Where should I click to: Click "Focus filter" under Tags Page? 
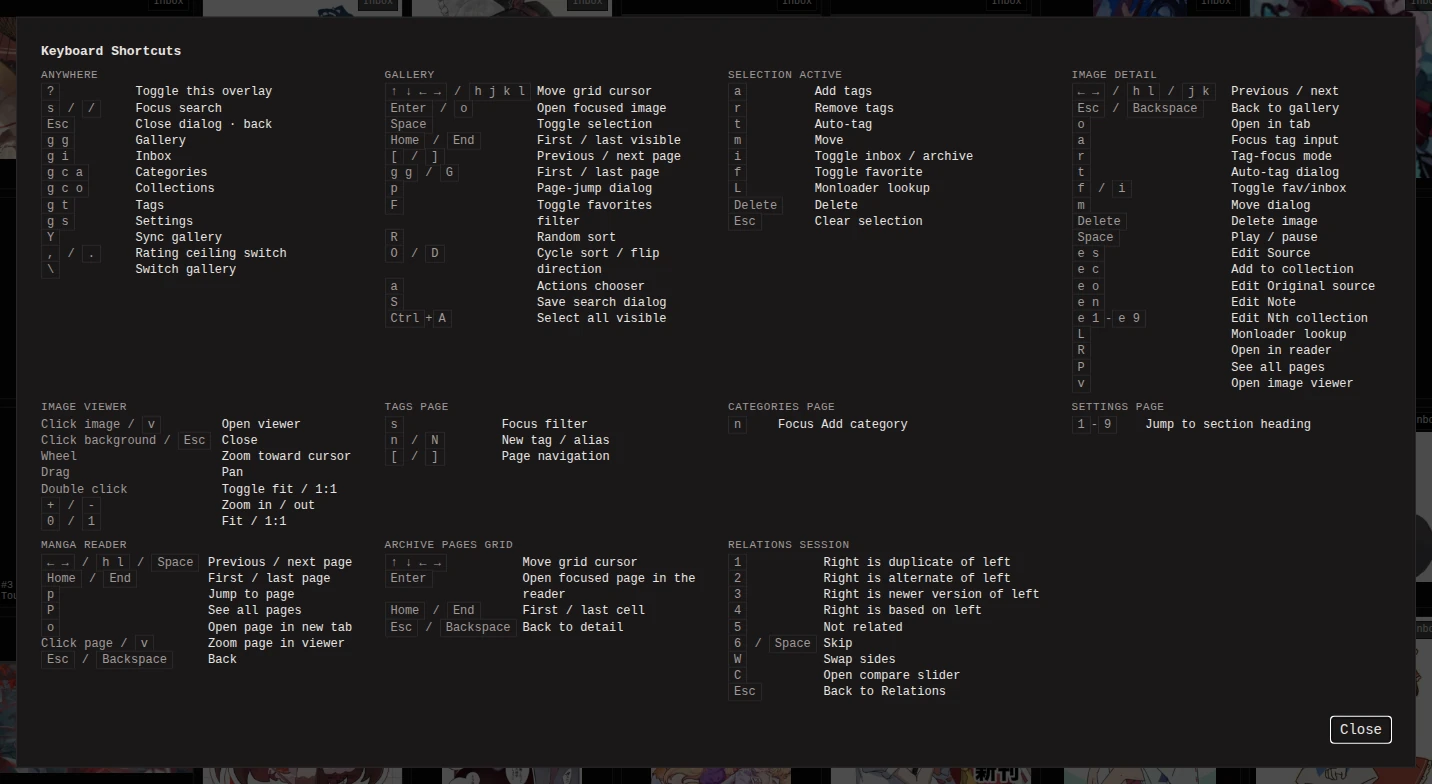544,424
